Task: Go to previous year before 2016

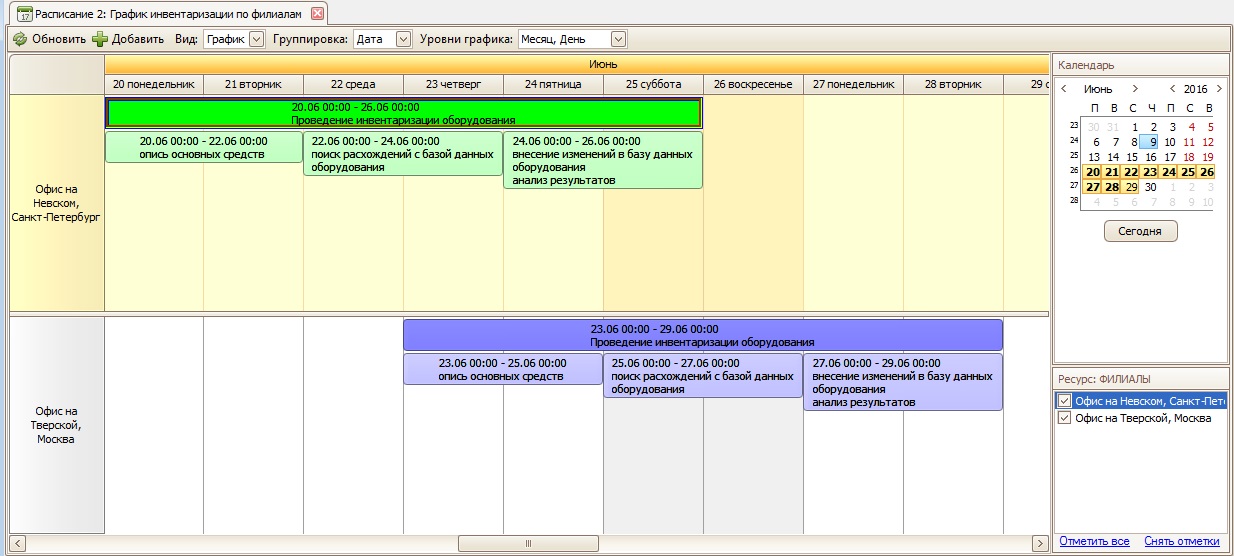Action: (1171, 89)
